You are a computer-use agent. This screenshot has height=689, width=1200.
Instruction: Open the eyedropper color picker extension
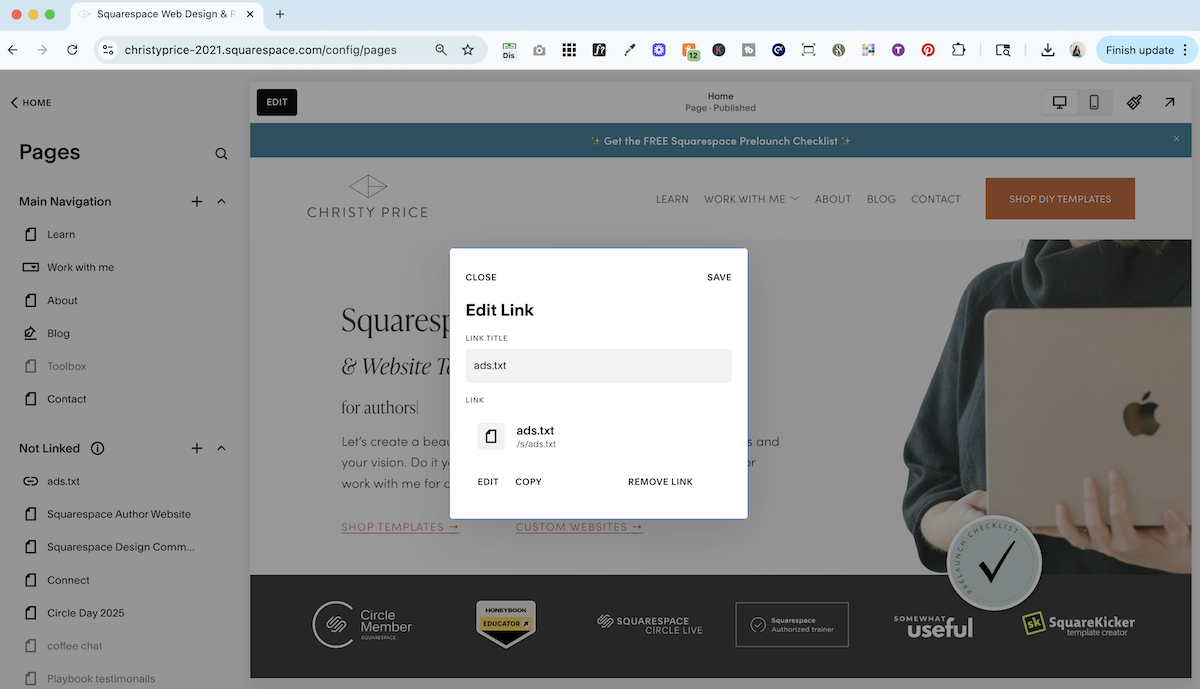point(629,49)
